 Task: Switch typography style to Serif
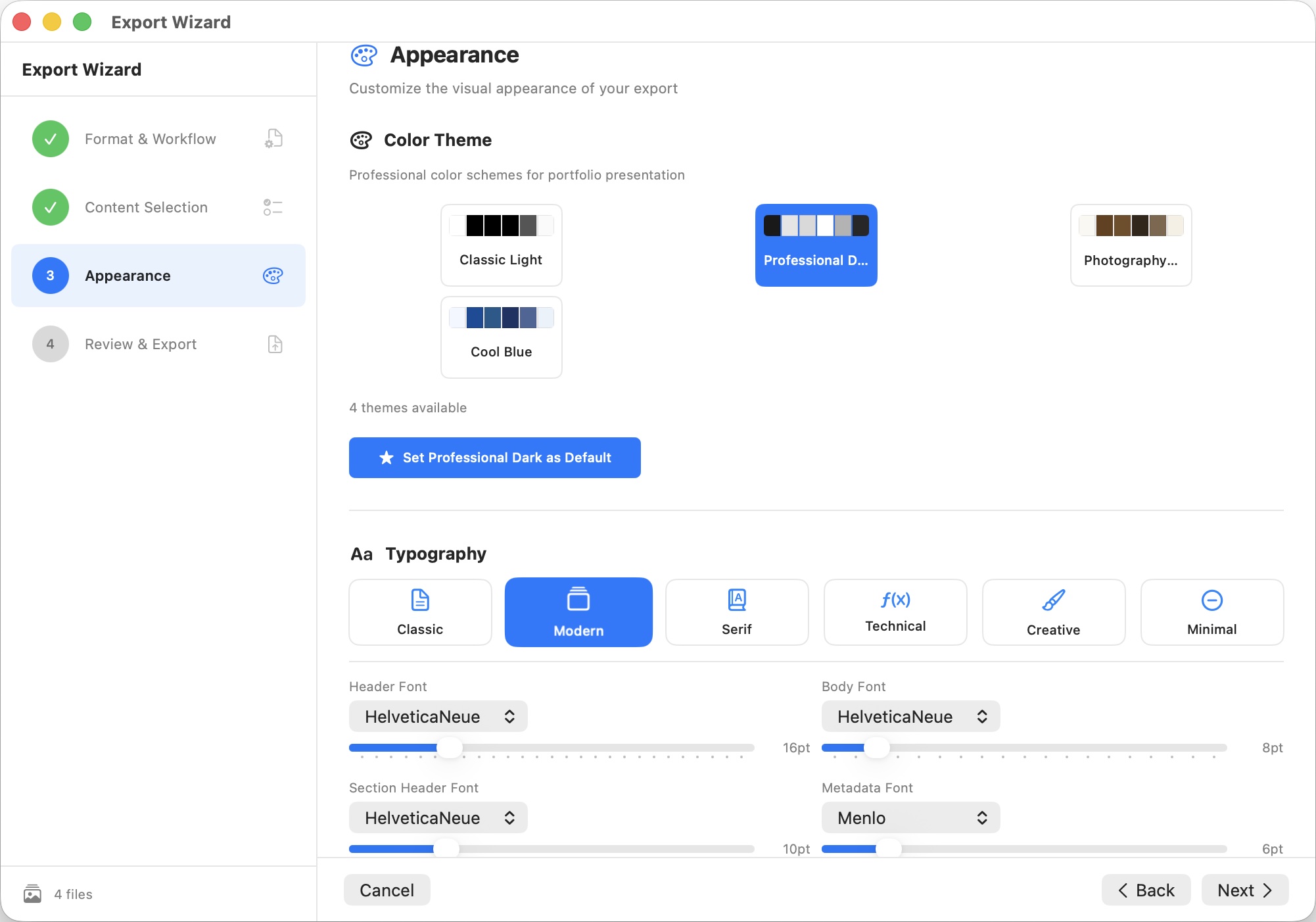tap(736, 612)
